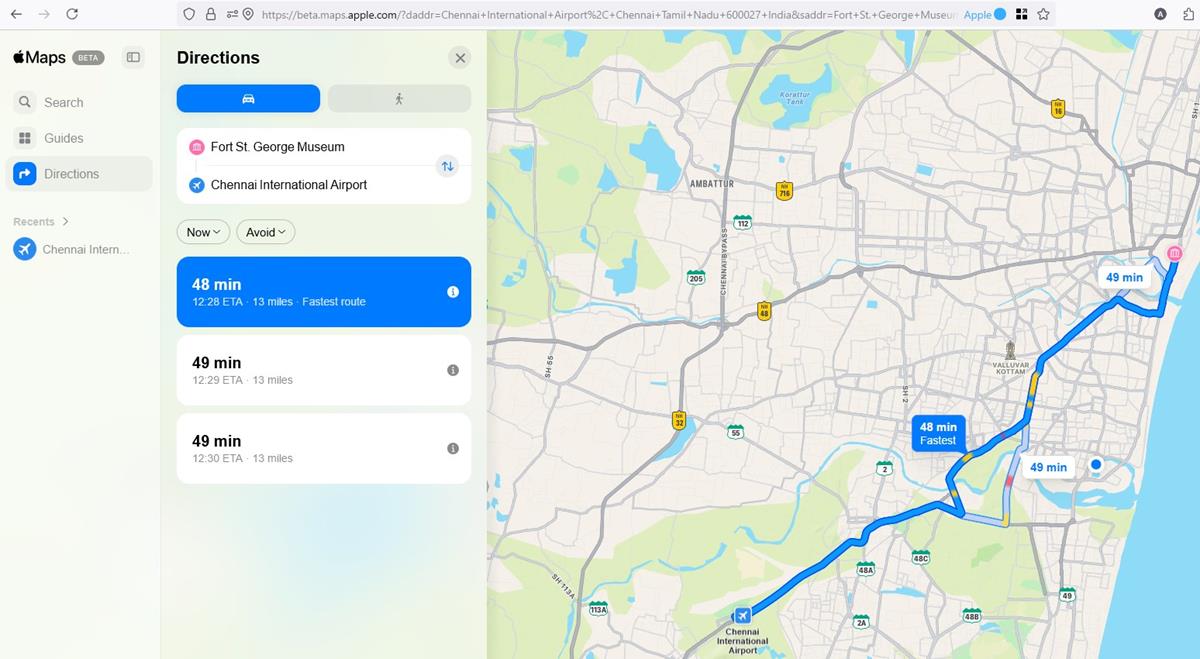Click Korattur Tank label on map

pyautogui.click(x=794, y=98)
